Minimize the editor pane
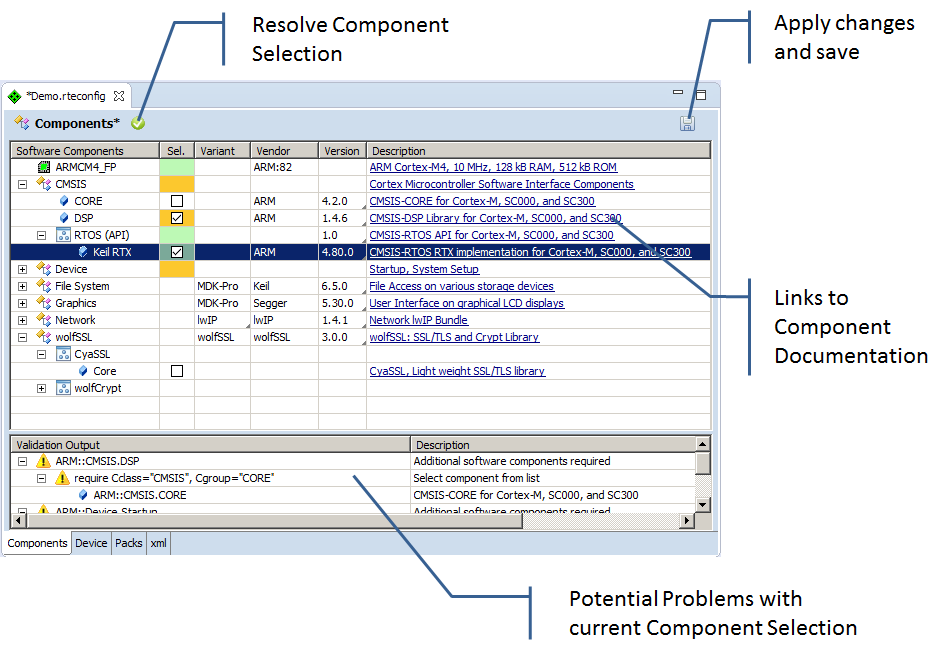Screen dimensions: 944x656 coord(678,92)
